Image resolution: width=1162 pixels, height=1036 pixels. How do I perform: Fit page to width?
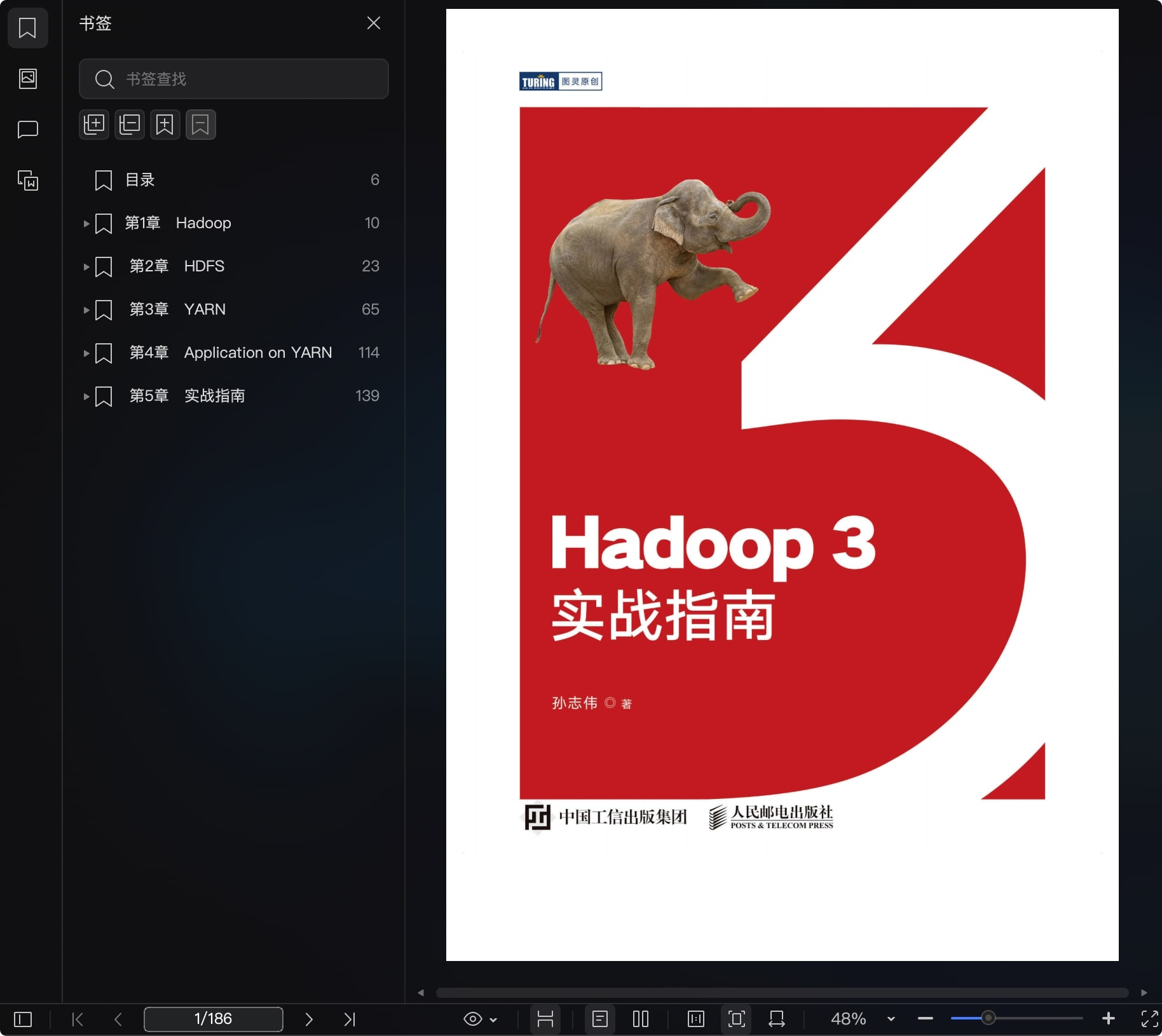(777, 1019)
